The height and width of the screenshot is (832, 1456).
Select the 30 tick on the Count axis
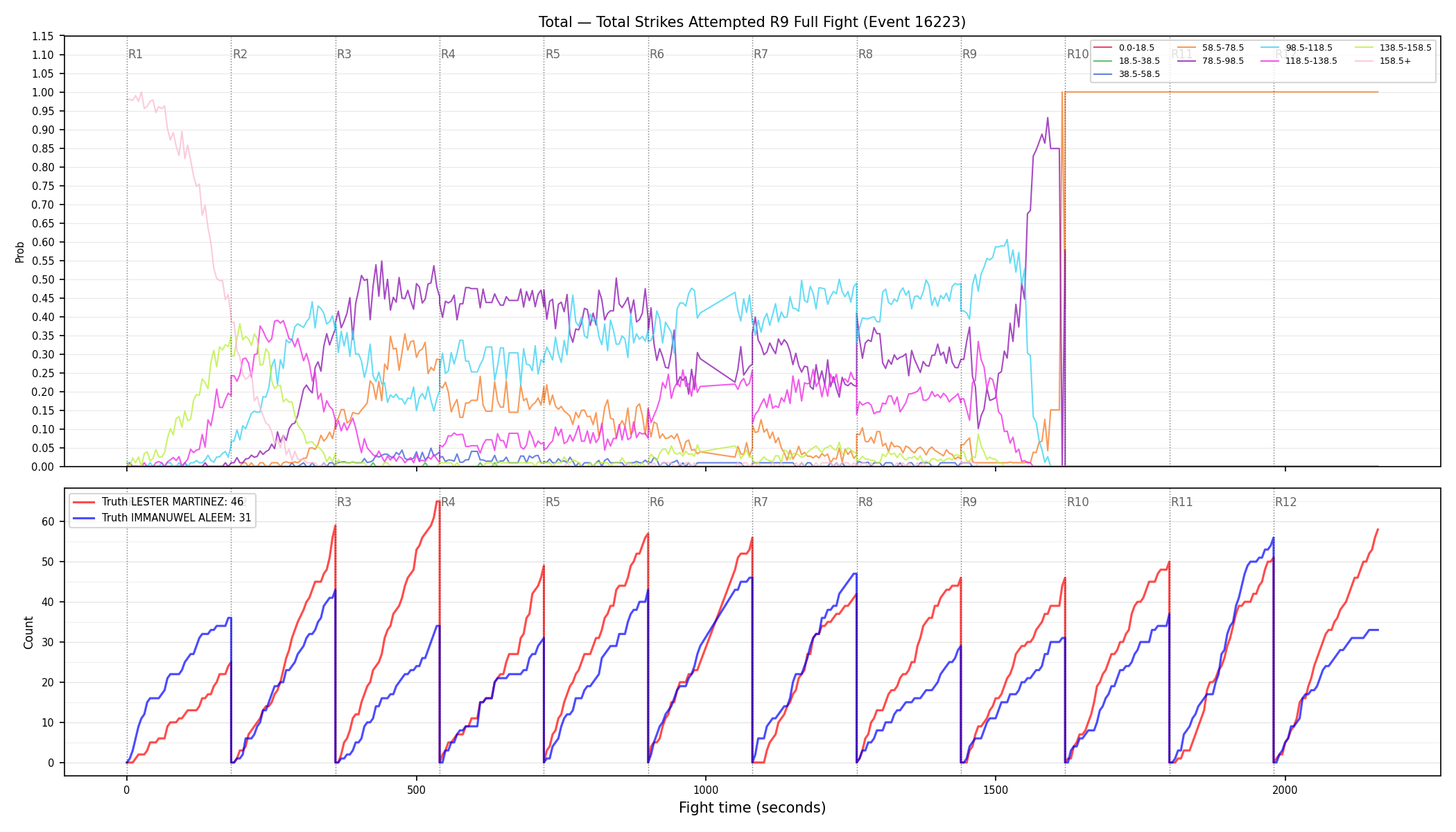click(48, 642)
